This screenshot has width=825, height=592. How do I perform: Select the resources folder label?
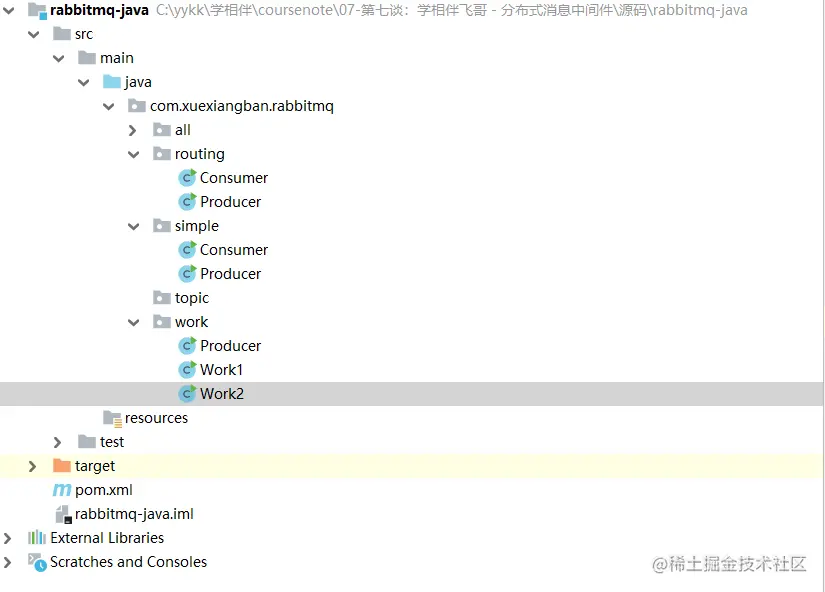click(x=156, y=418)
